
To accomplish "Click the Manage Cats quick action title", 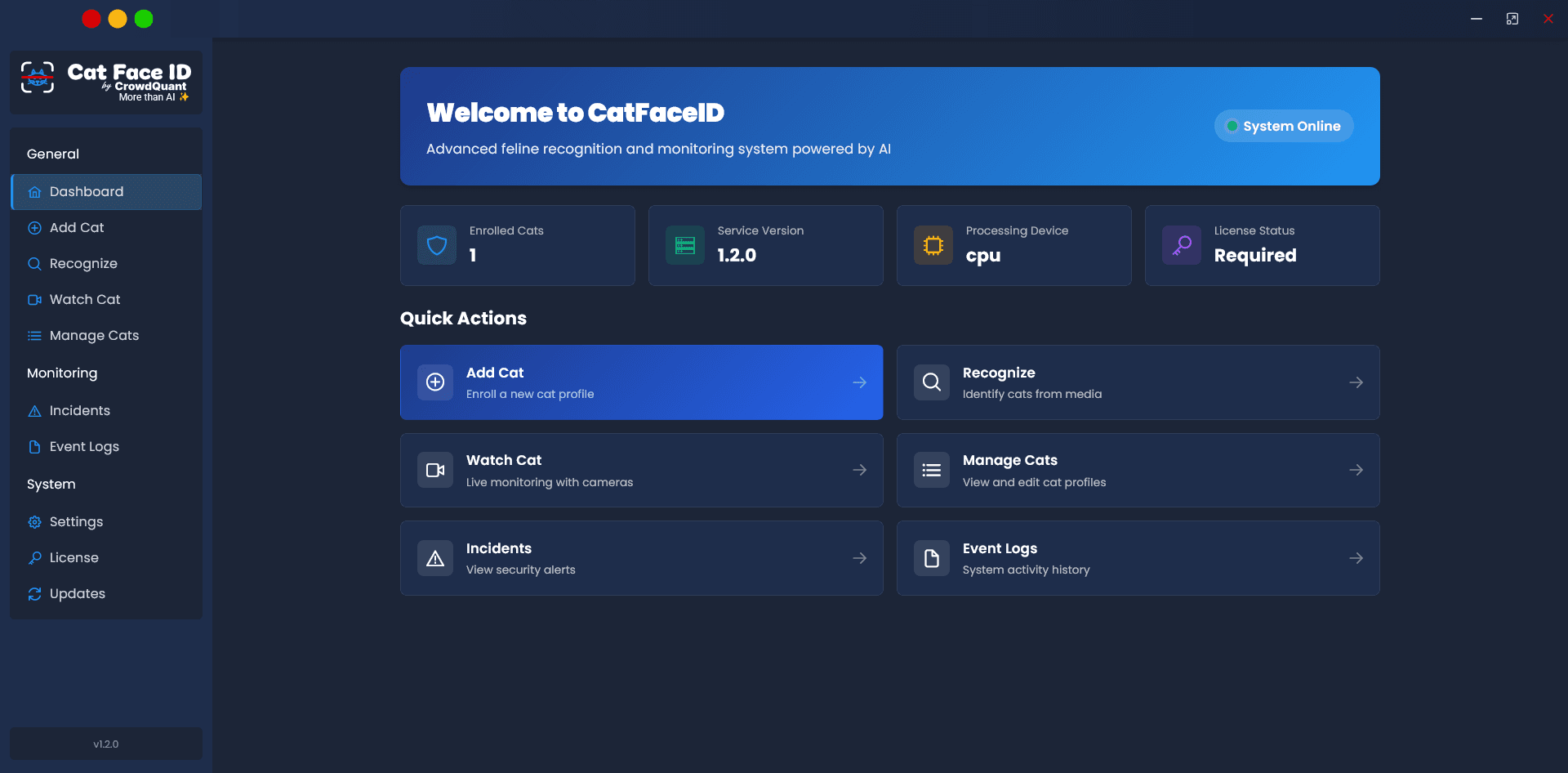I will [1010, 461].
